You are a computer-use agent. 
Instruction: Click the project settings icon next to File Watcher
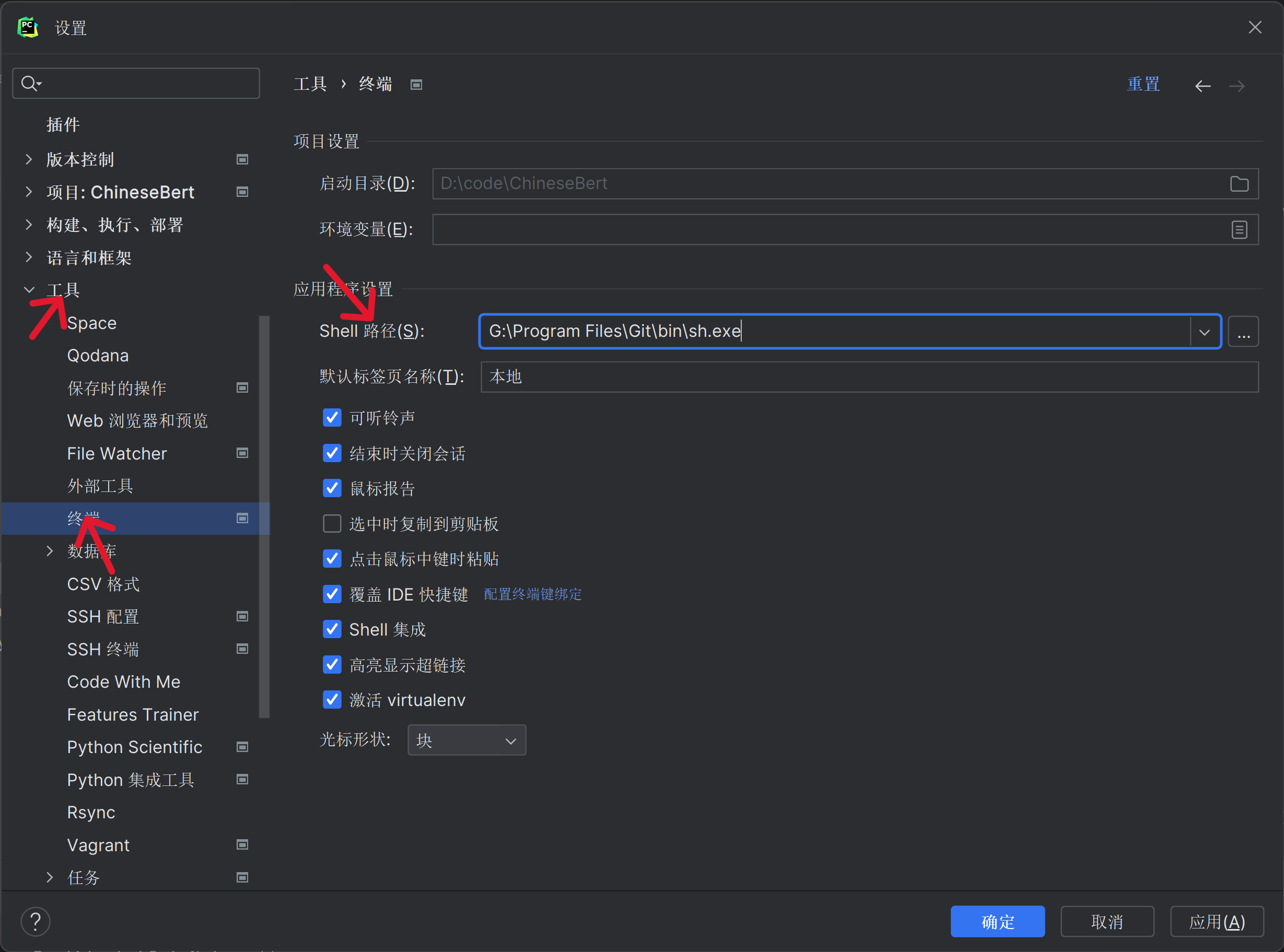pos(242,453)
